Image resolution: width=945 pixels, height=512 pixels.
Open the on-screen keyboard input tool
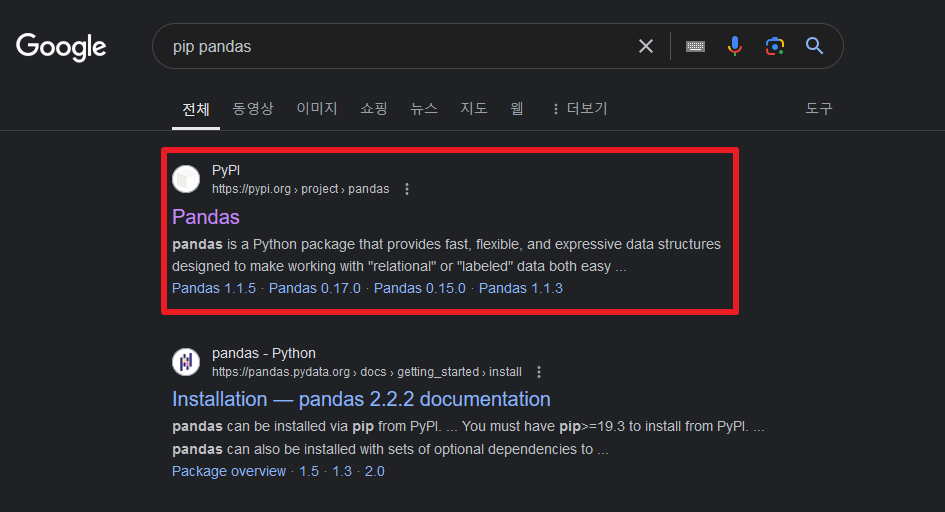pos(695,46)
